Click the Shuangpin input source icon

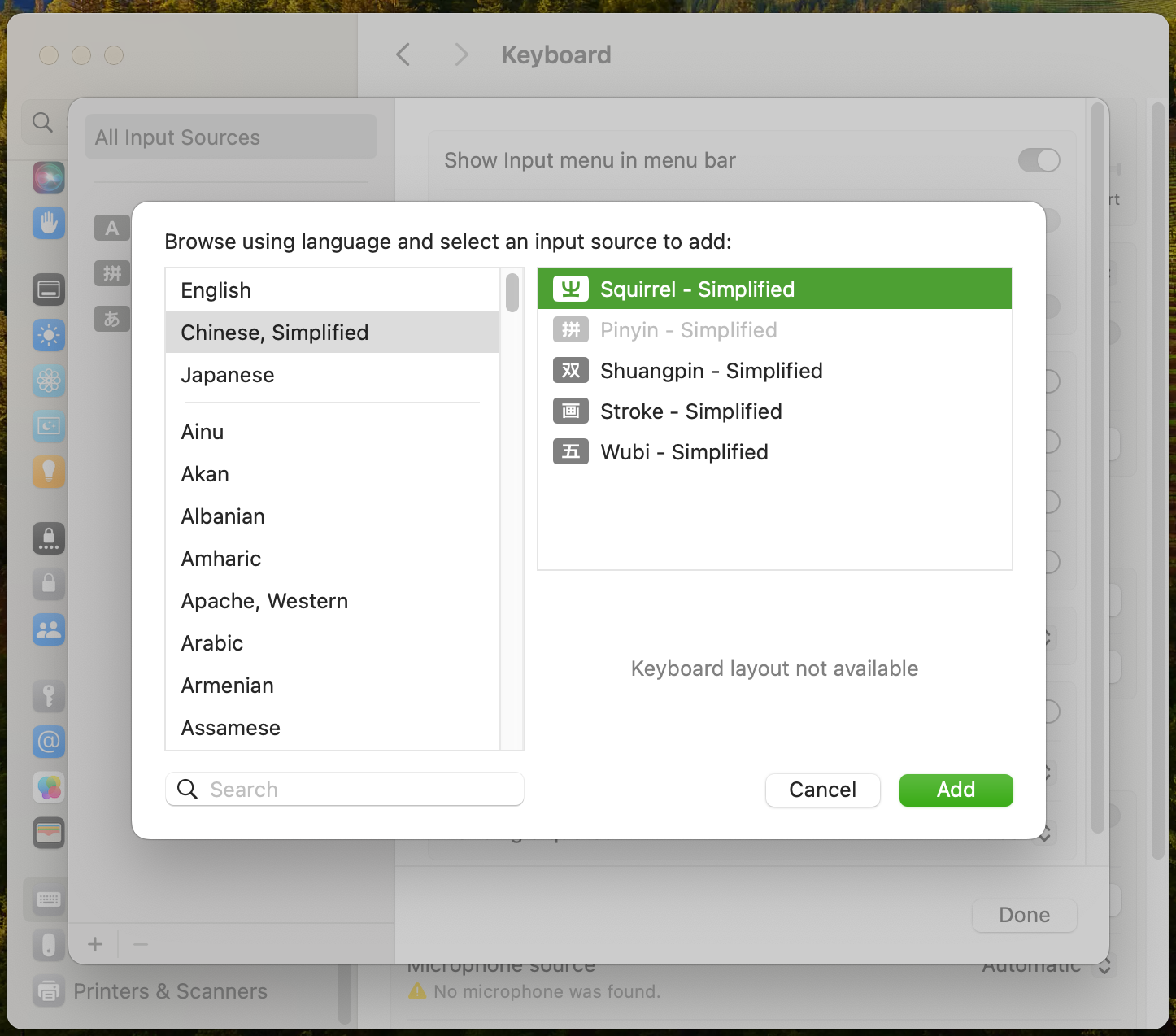tap(571, 371)
